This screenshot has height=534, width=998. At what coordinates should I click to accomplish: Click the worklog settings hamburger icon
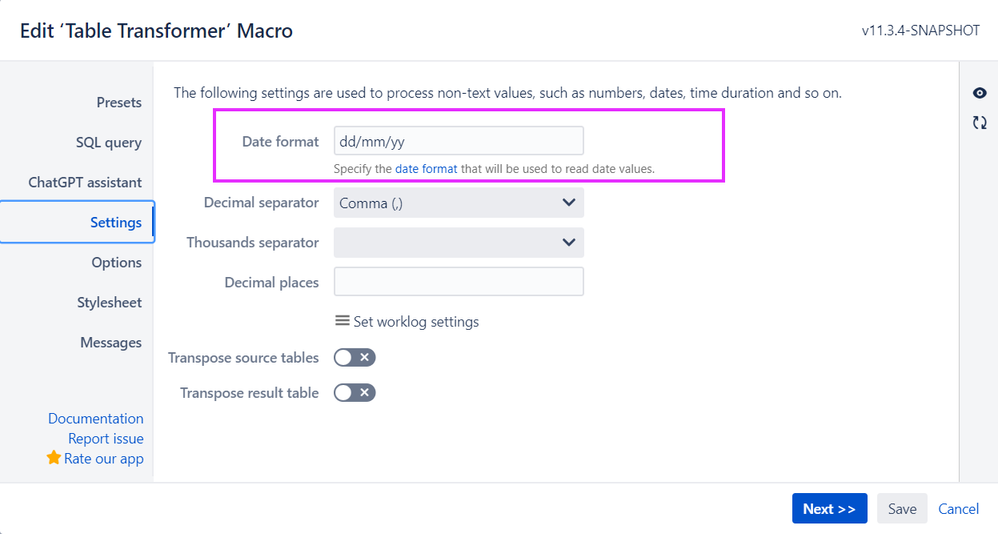tap(342, 321)
